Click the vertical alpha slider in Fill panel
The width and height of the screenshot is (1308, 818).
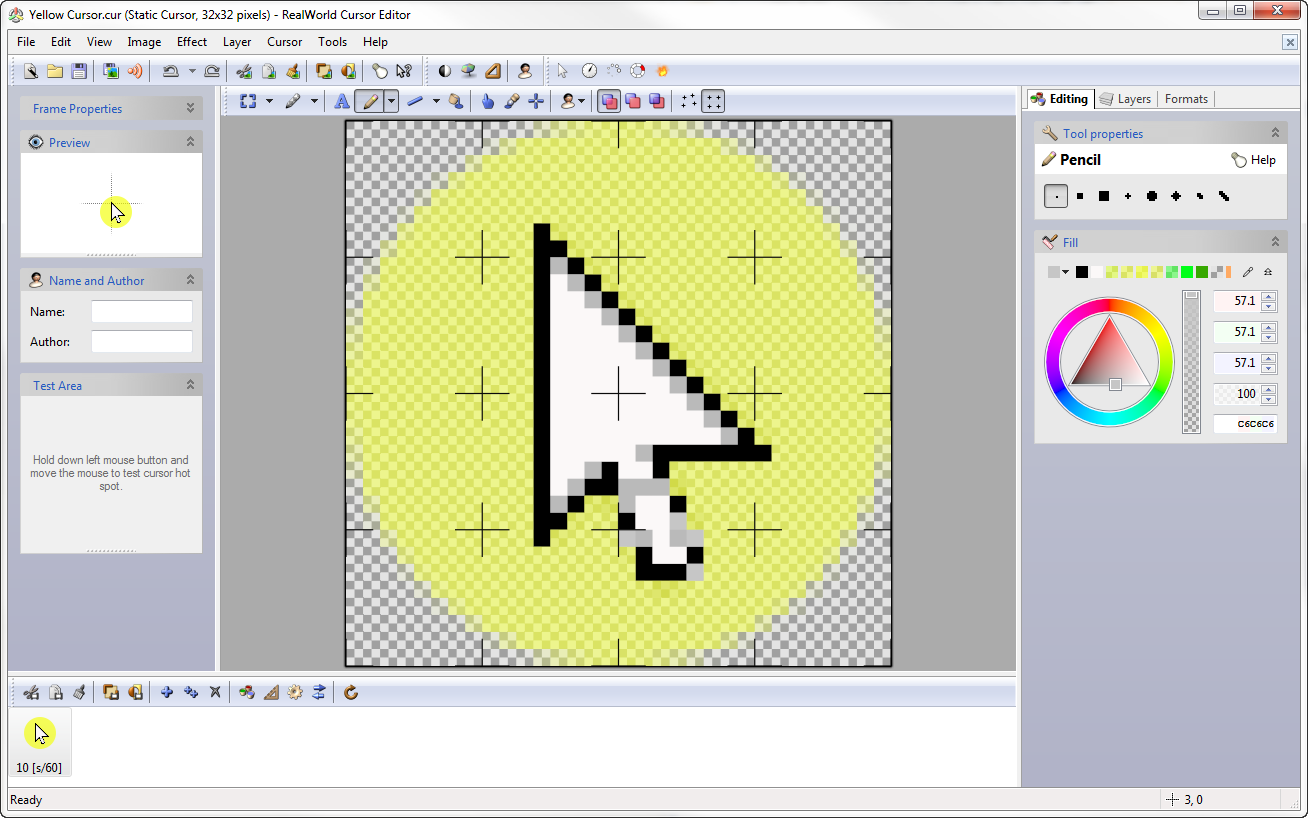pyautogui.click(x=1191, y=362)
